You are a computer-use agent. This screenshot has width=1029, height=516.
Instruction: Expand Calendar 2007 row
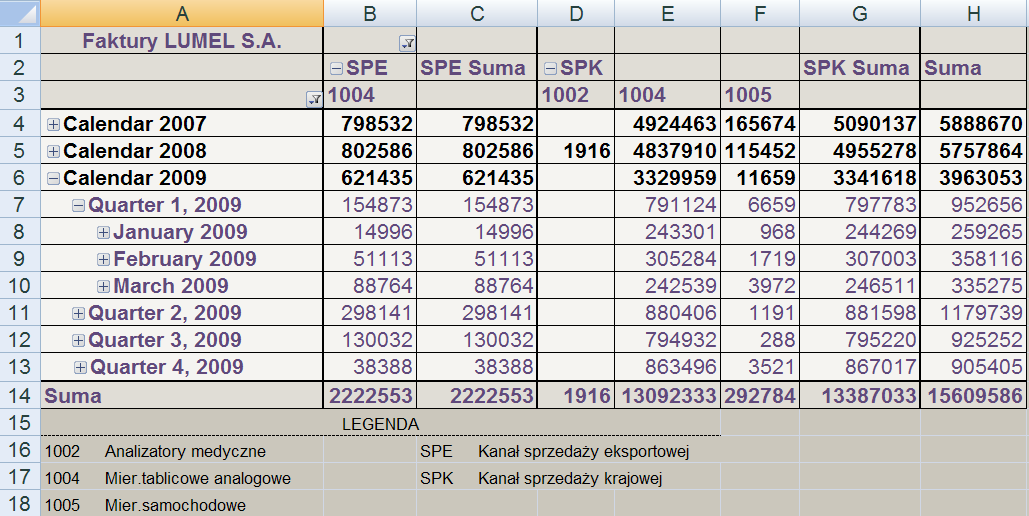pos(53,124)
